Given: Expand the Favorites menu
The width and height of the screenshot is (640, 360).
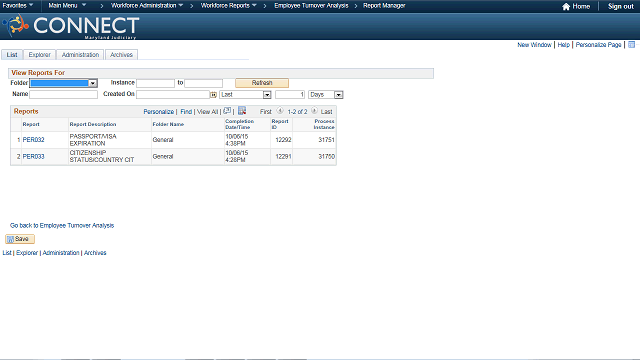Looking at the screenshot, I should click(18, 6).
